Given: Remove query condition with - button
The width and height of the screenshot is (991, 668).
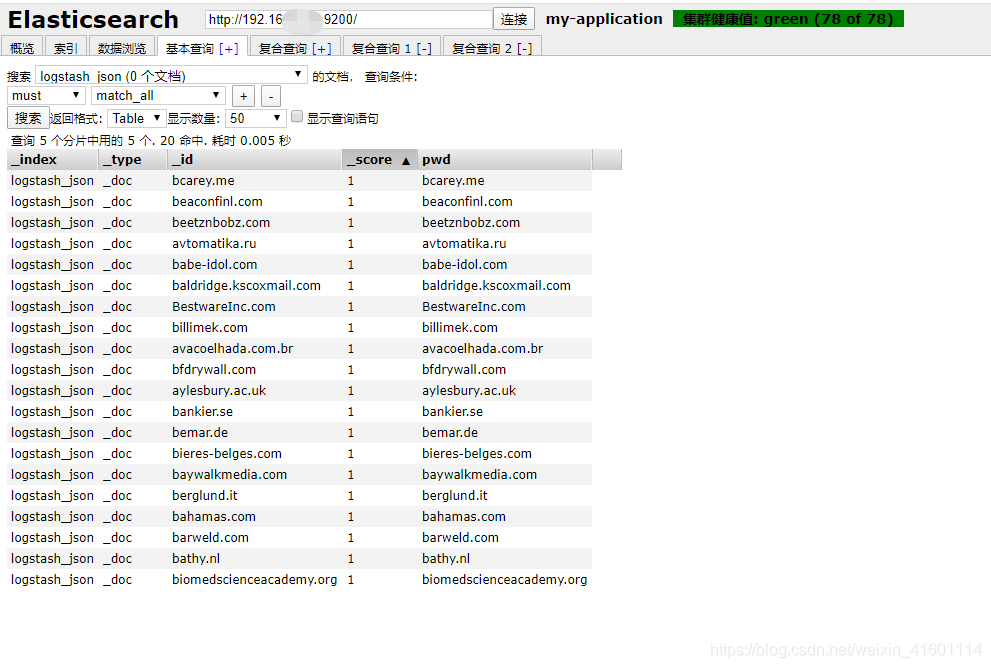Looking at the screenshot, I should [x=271, y=96].
